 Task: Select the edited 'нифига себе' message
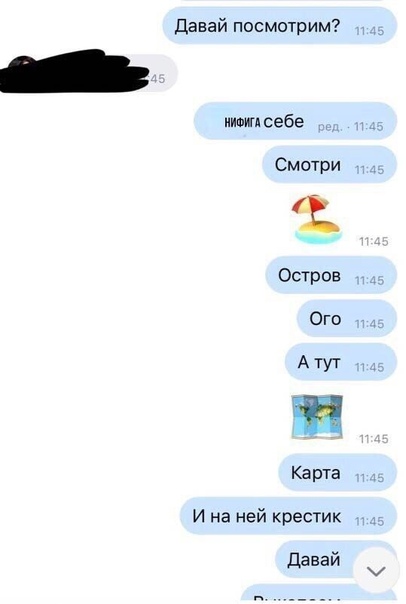295,122
